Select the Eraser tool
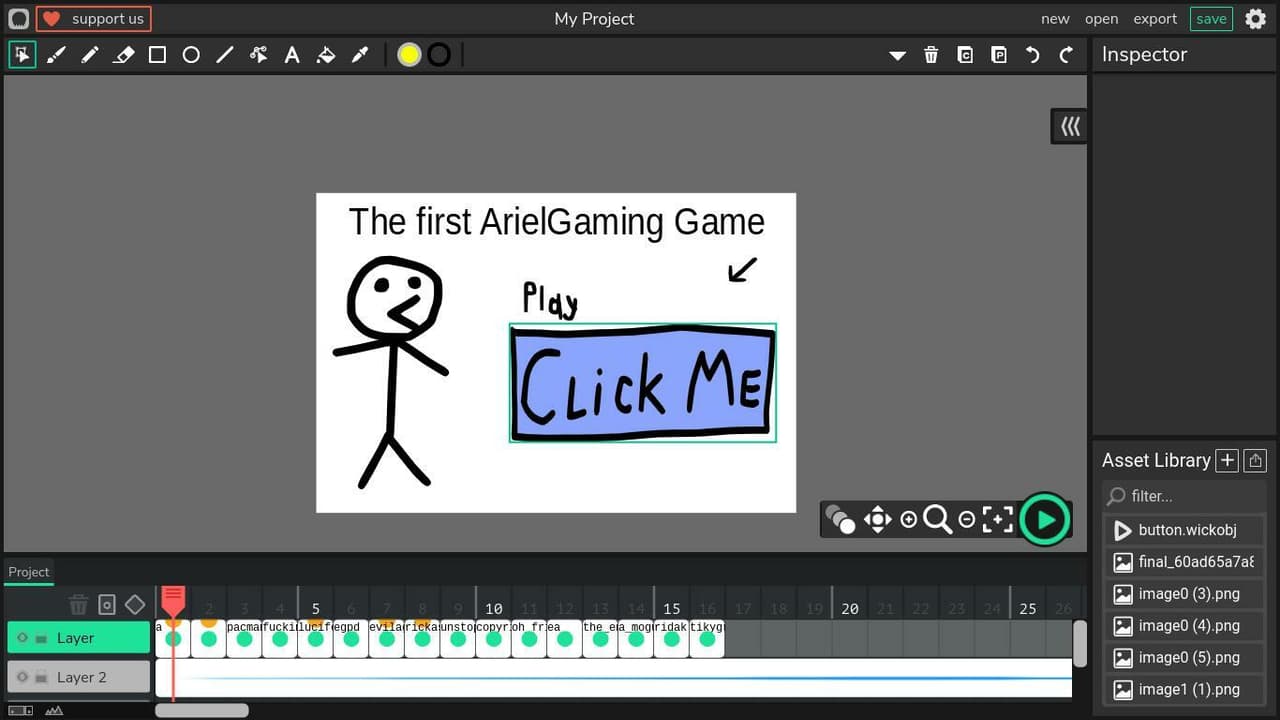The image size is (1280, 720). (124, 55)
